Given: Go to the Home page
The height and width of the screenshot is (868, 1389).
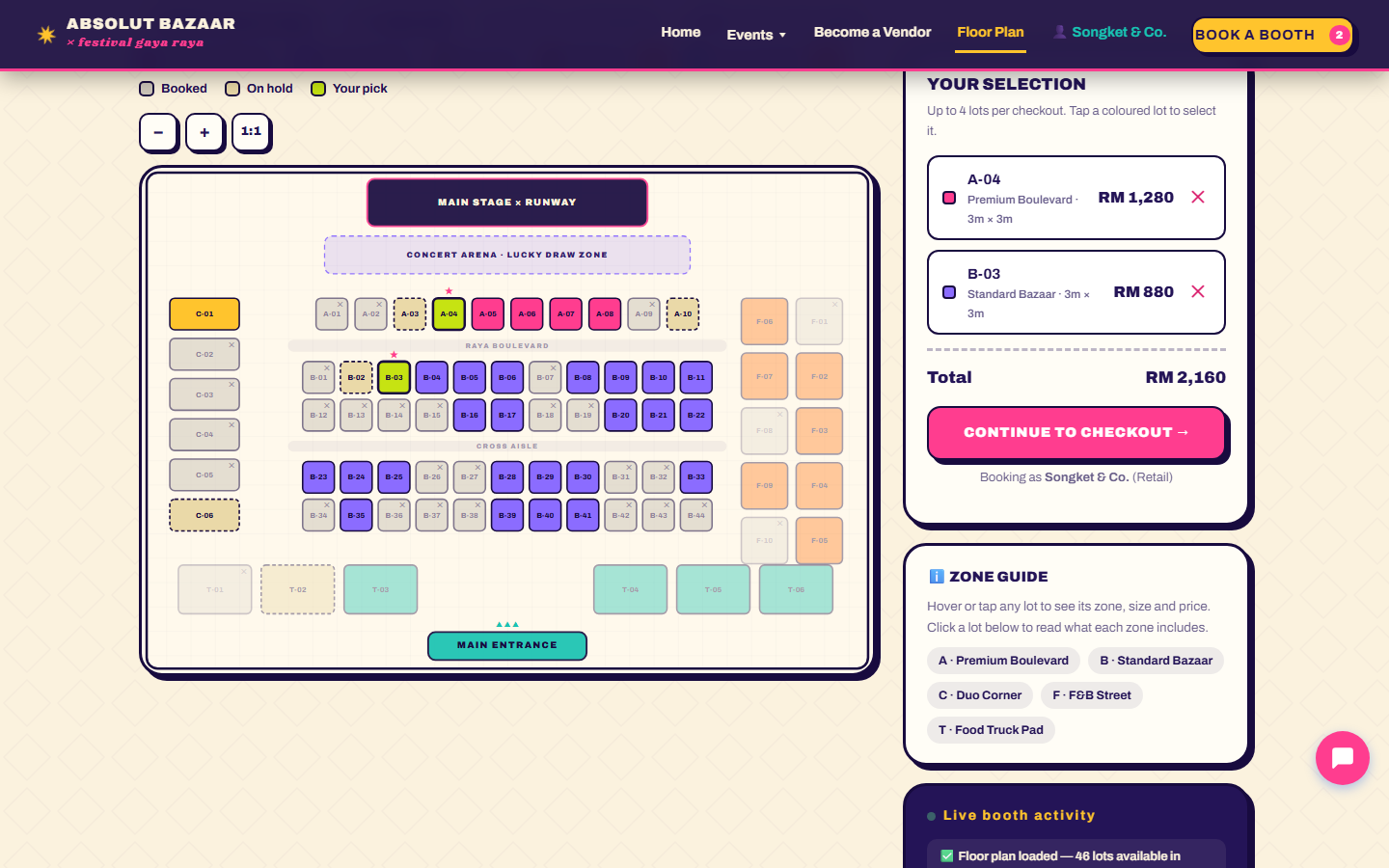Looking at the screenshot, I should 681,32.
